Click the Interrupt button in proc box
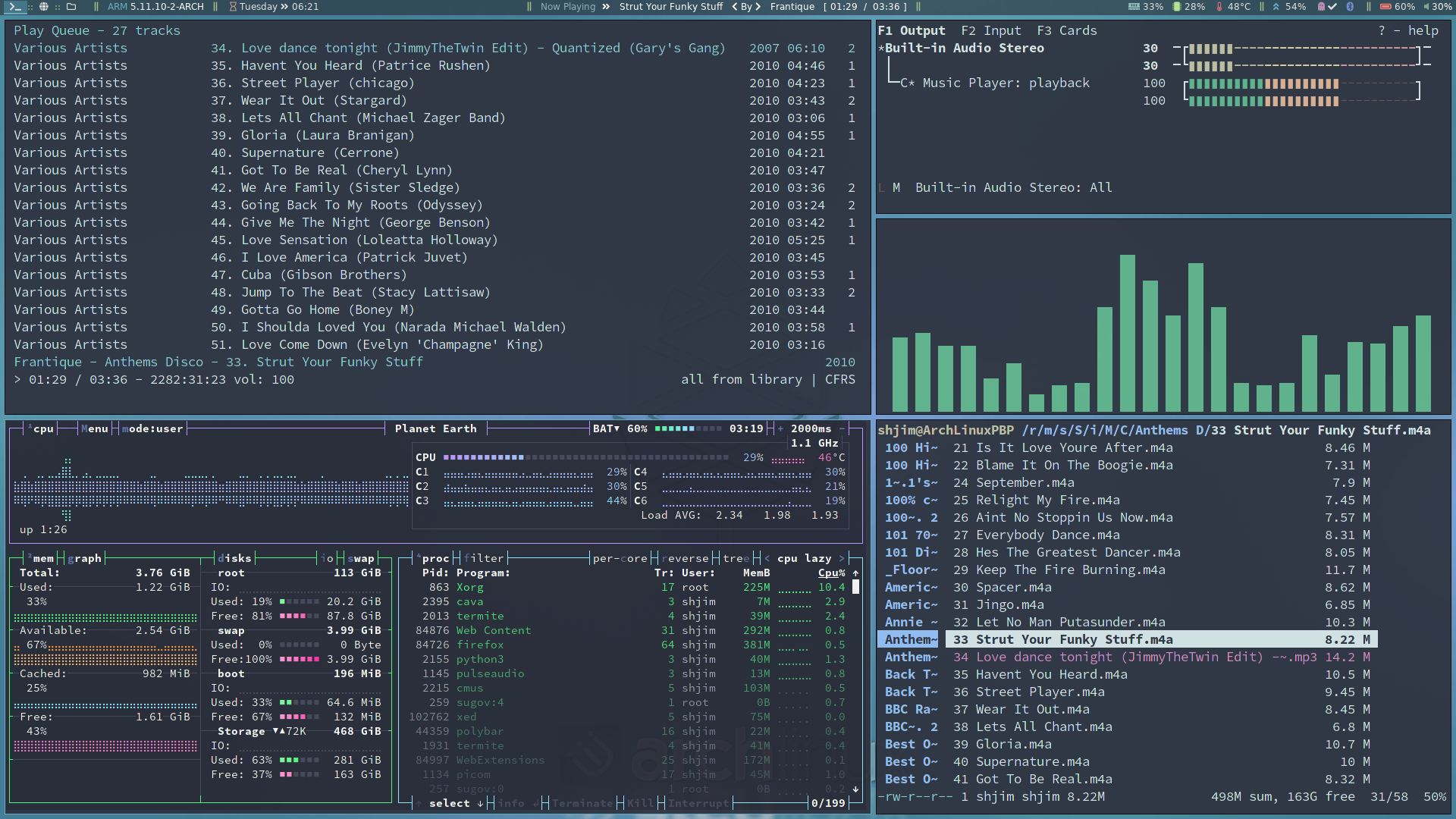 (698, 804)
